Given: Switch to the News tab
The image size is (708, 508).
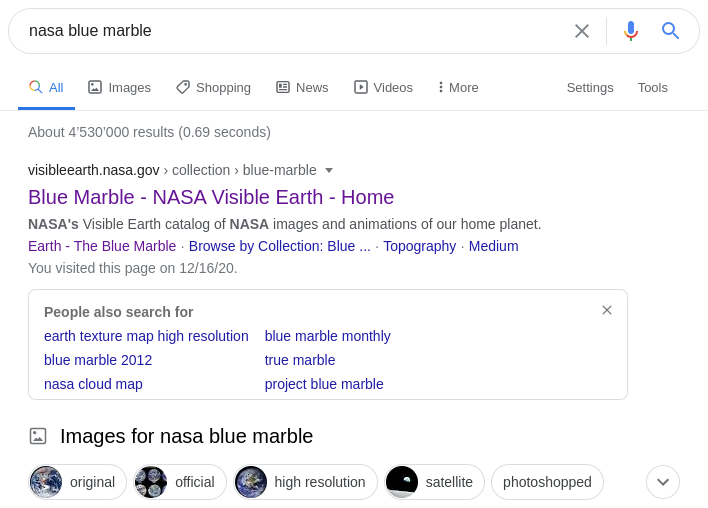Looking at the screenshot, I should click(302, 88).
